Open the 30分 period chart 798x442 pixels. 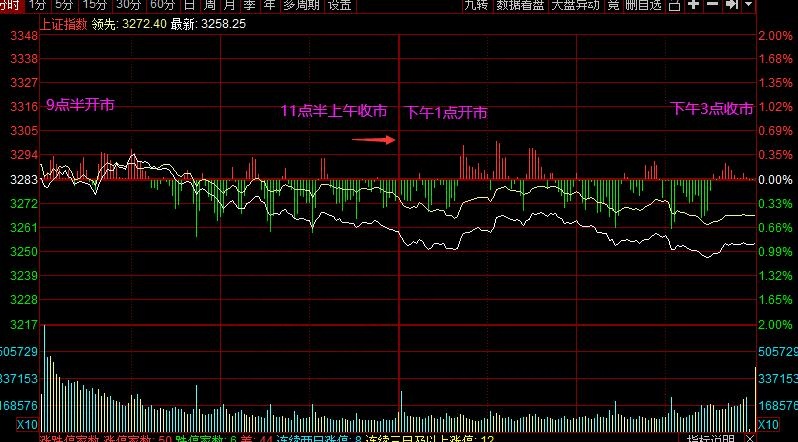click(128, 5)
